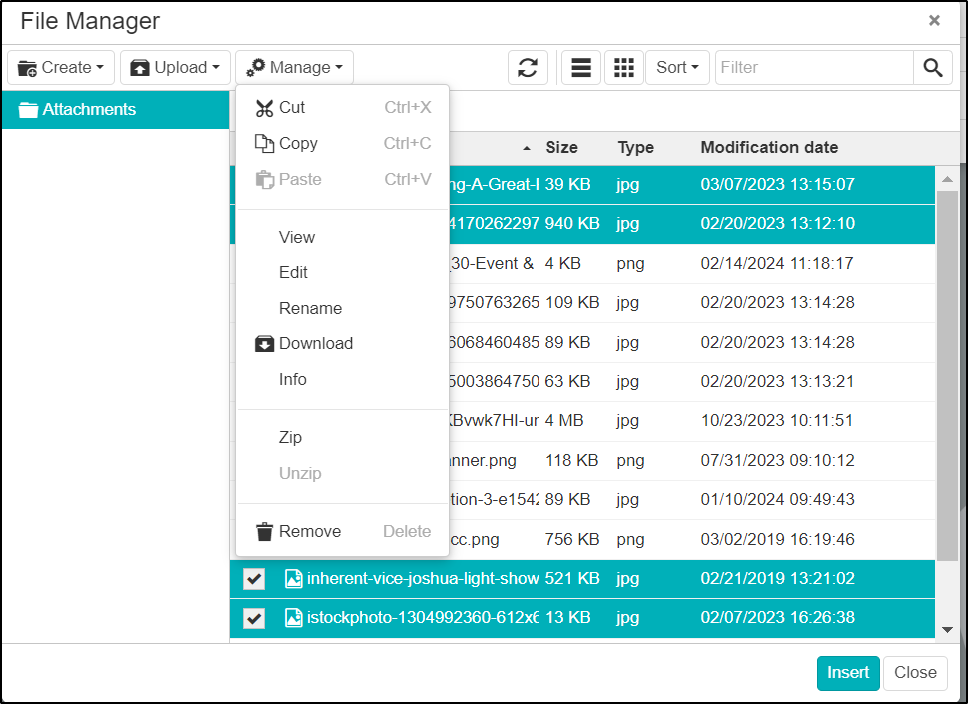968x704 pixels.
Task: Choose Info from Manage menu
Action: (343, 379)
